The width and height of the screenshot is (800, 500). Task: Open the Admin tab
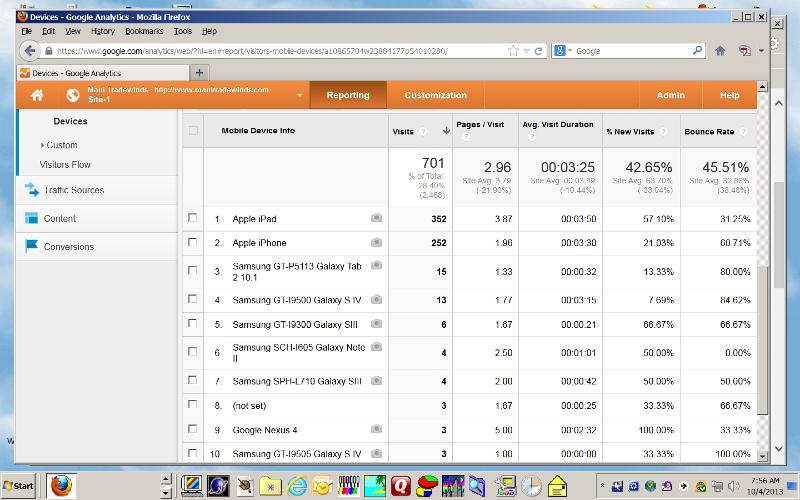670,95
